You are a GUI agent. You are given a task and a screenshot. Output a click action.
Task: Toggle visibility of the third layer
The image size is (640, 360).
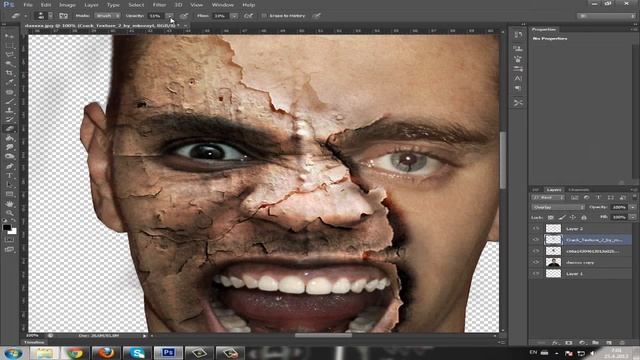point(536,251)
